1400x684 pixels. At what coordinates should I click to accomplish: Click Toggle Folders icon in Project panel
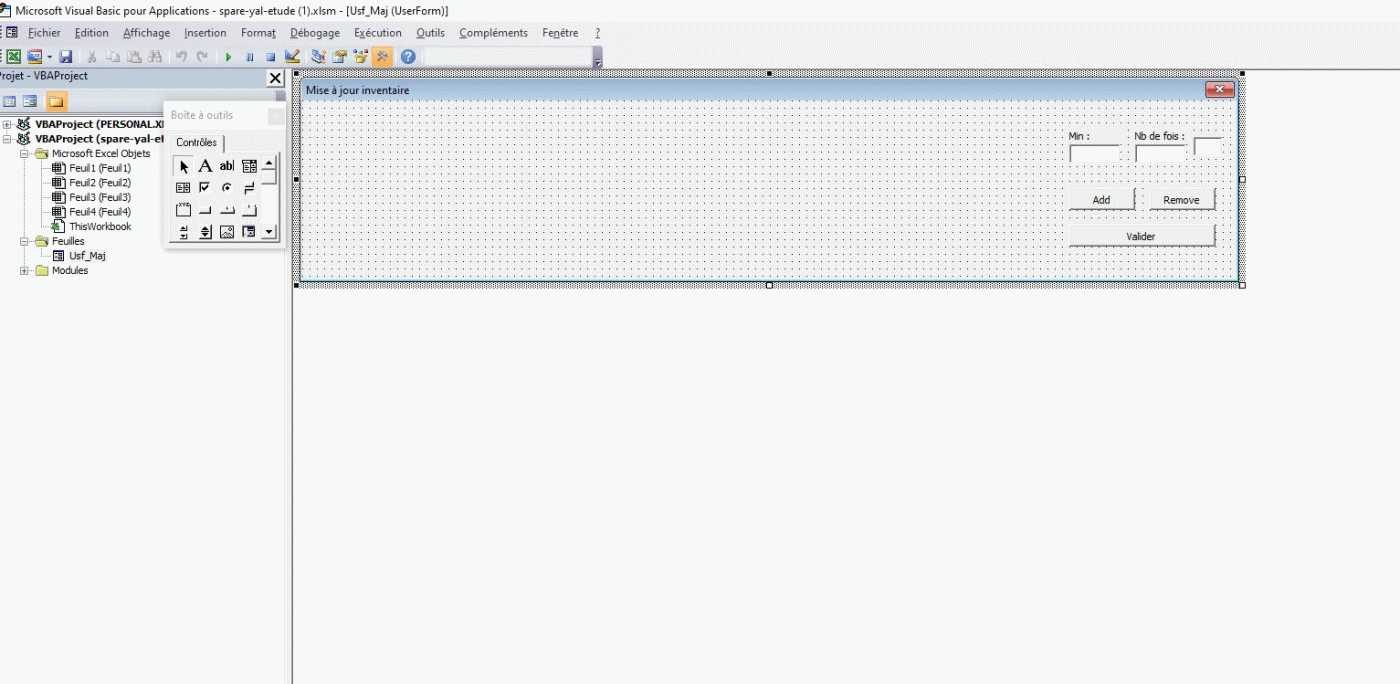click(x=56, y=101)
